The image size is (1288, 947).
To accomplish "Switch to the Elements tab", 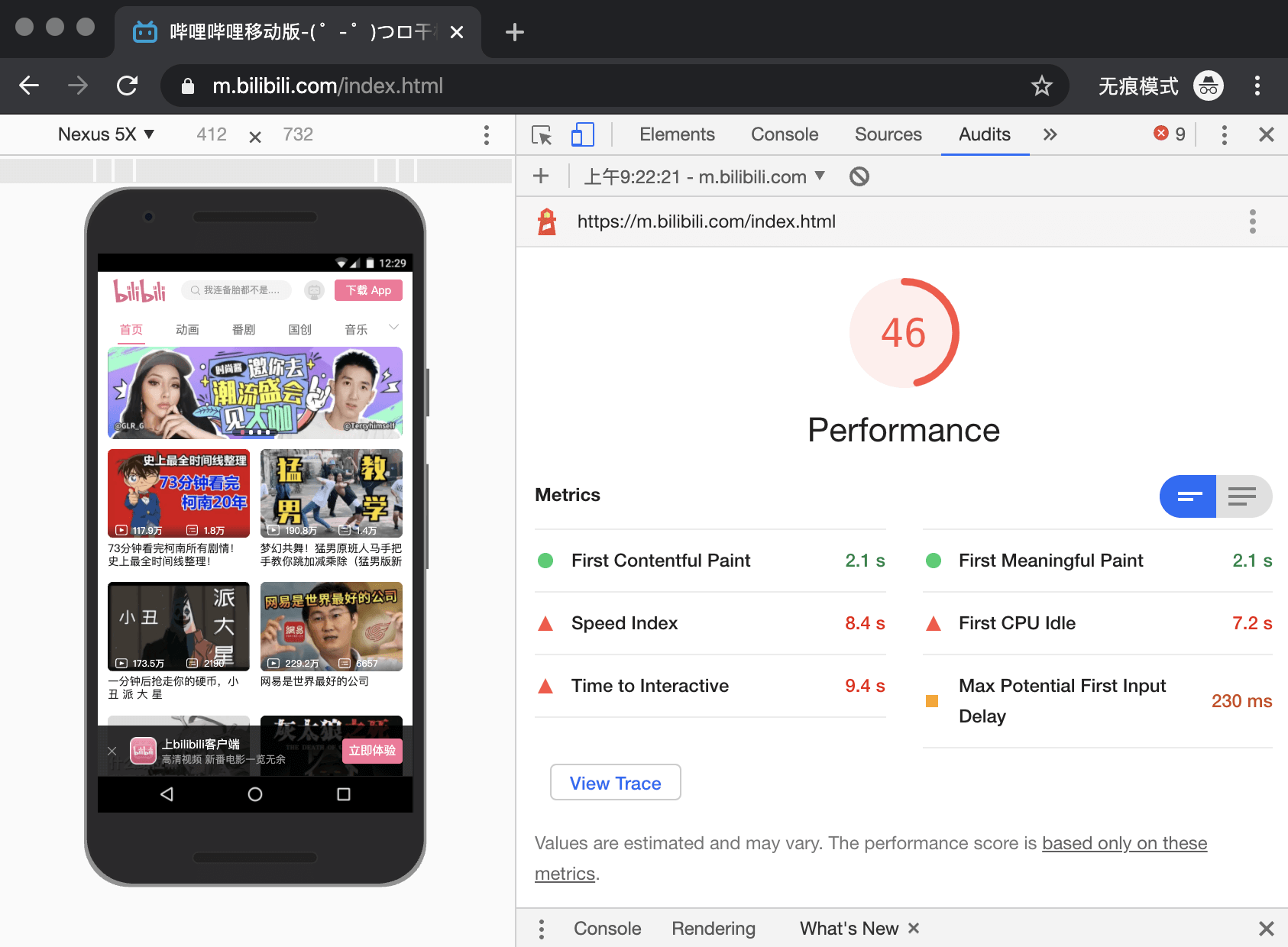I will pos(677,134).
